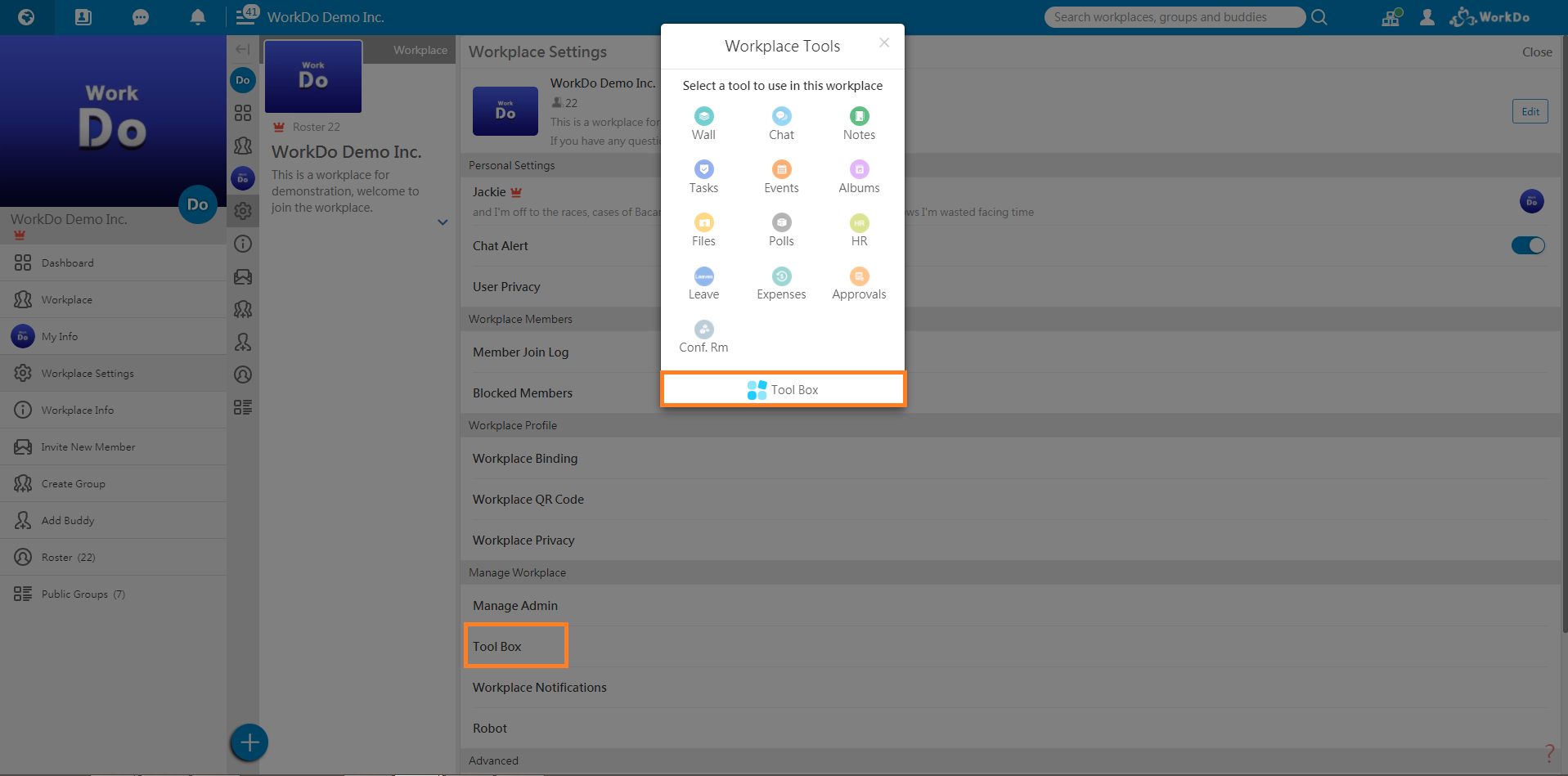The image size is (1568, 776).
Task: Select the Approvals tool icon
Action: tap(859, 276)
